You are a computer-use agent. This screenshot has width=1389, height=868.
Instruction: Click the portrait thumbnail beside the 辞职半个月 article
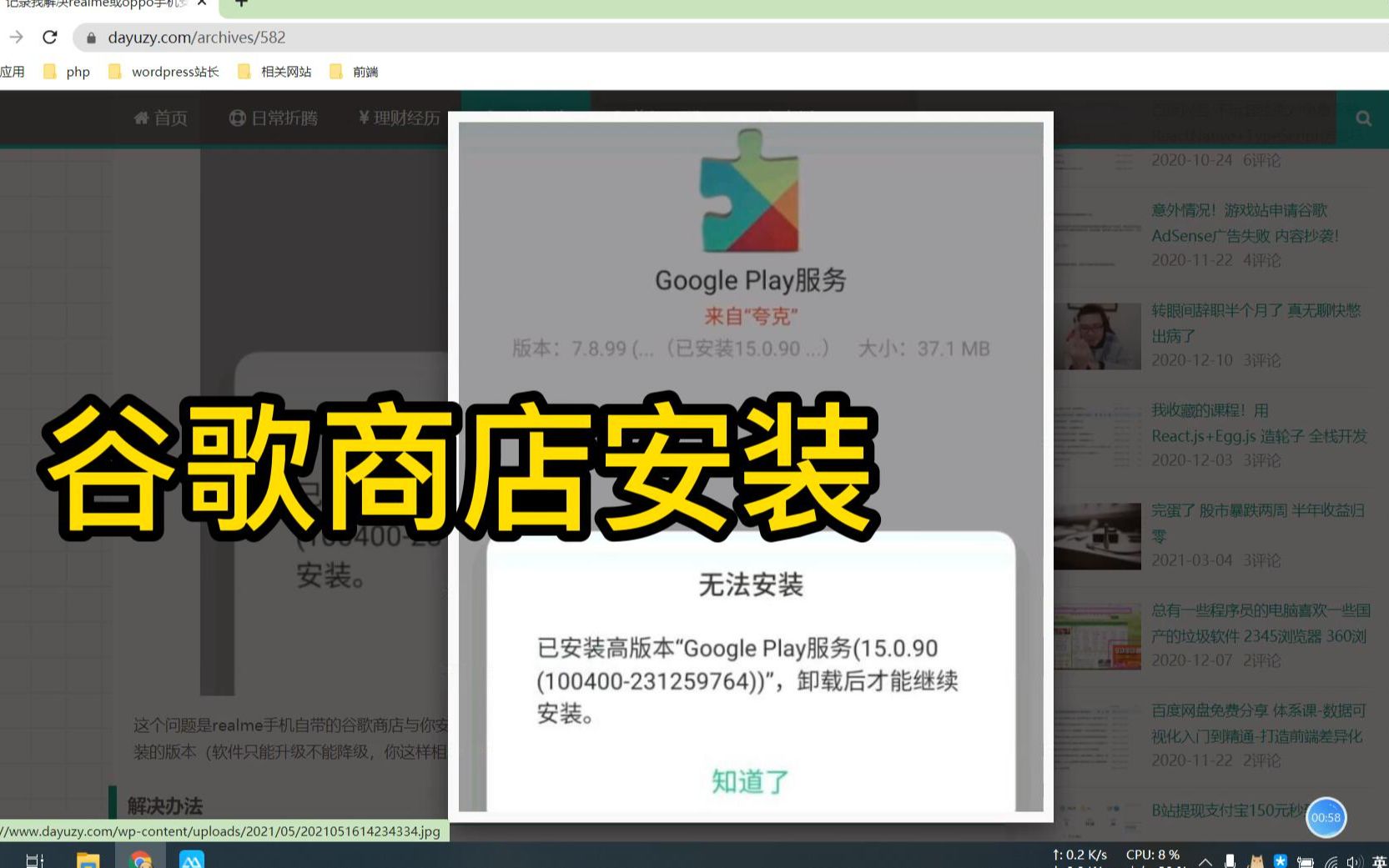(1097, 336)
